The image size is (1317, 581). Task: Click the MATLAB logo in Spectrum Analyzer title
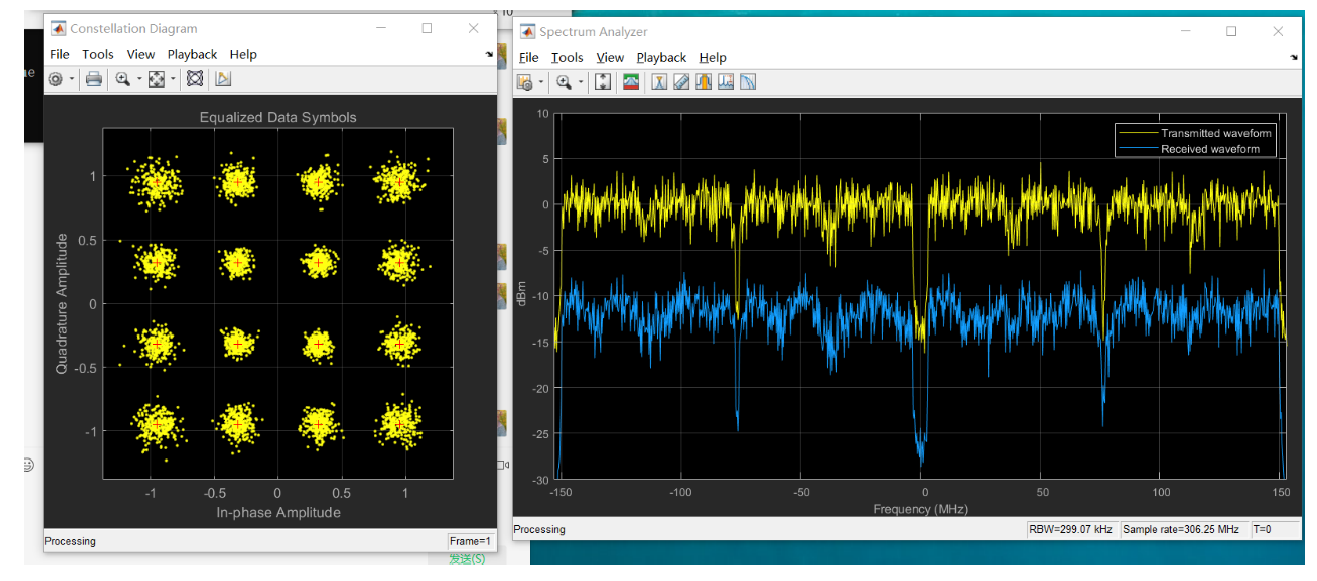click(526, 32)
